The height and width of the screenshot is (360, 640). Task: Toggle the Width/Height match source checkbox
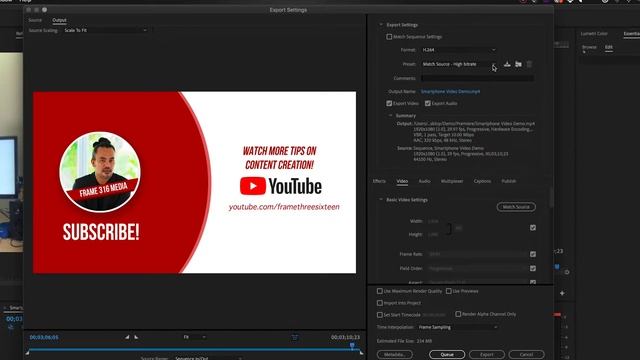(533, 228)
